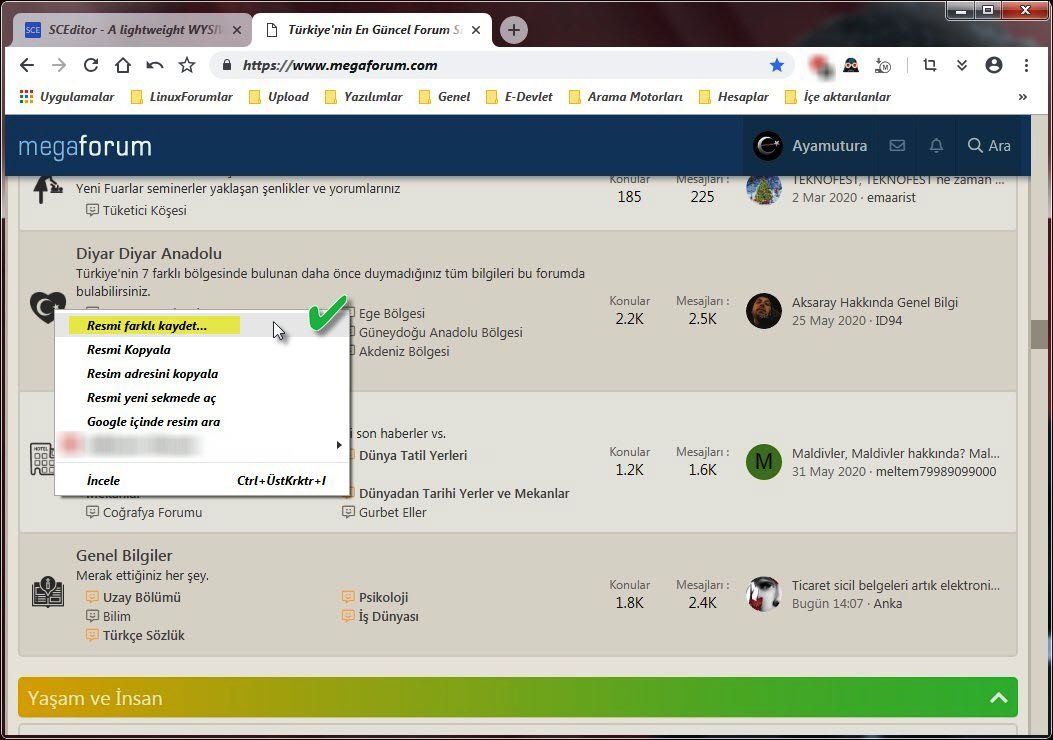
Task: Reload the page with the refresh icon
Action: [91, 65]
